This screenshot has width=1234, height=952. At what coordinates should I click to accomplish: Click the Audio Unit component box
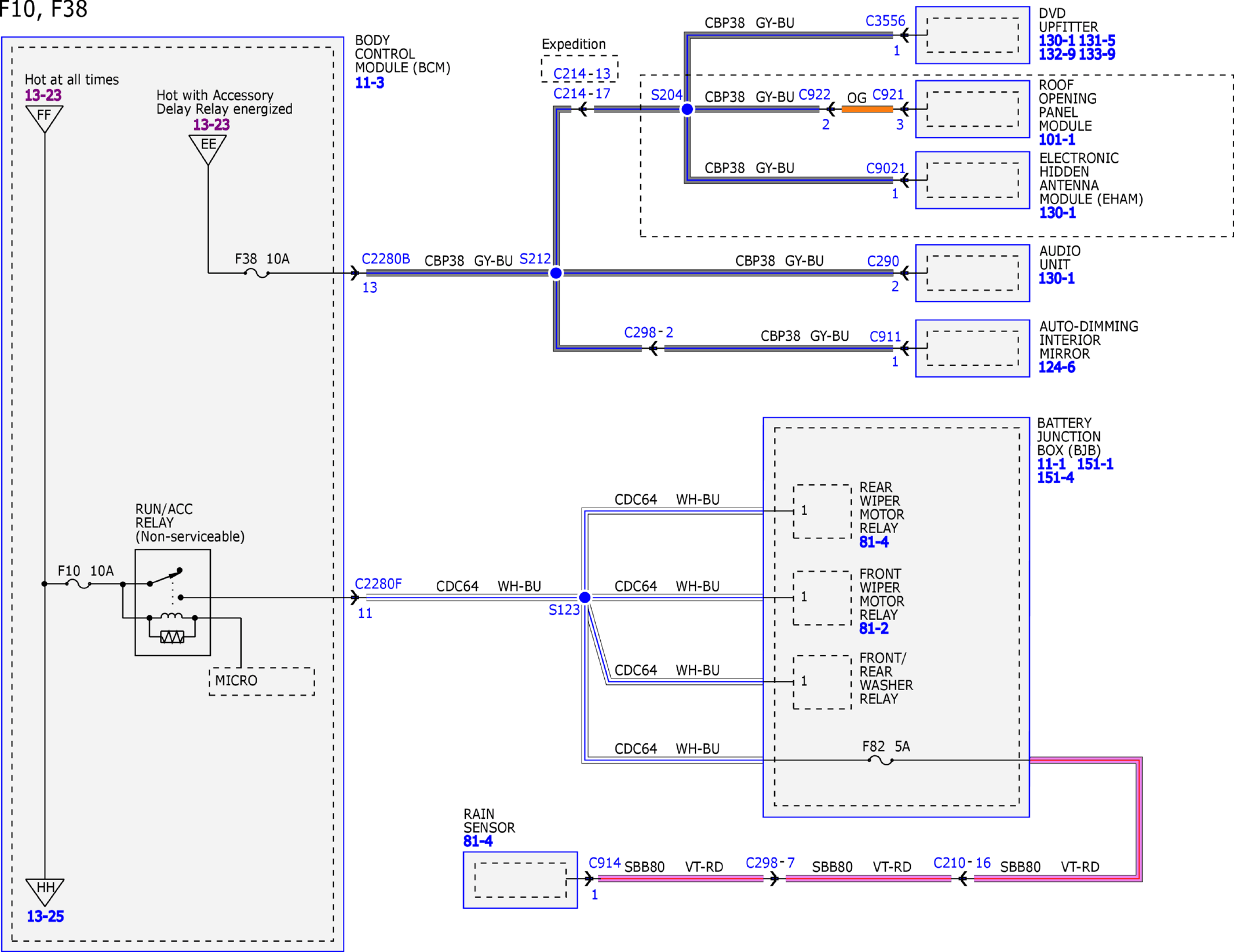(x=973, y=273)
